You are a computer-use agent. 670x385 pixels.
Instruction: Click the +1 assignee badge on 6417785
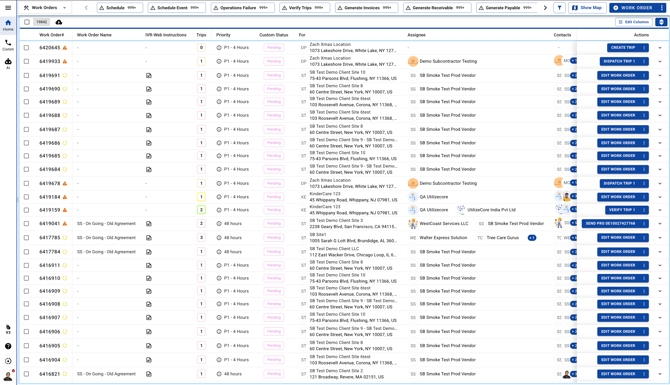[x=532, y=238]
